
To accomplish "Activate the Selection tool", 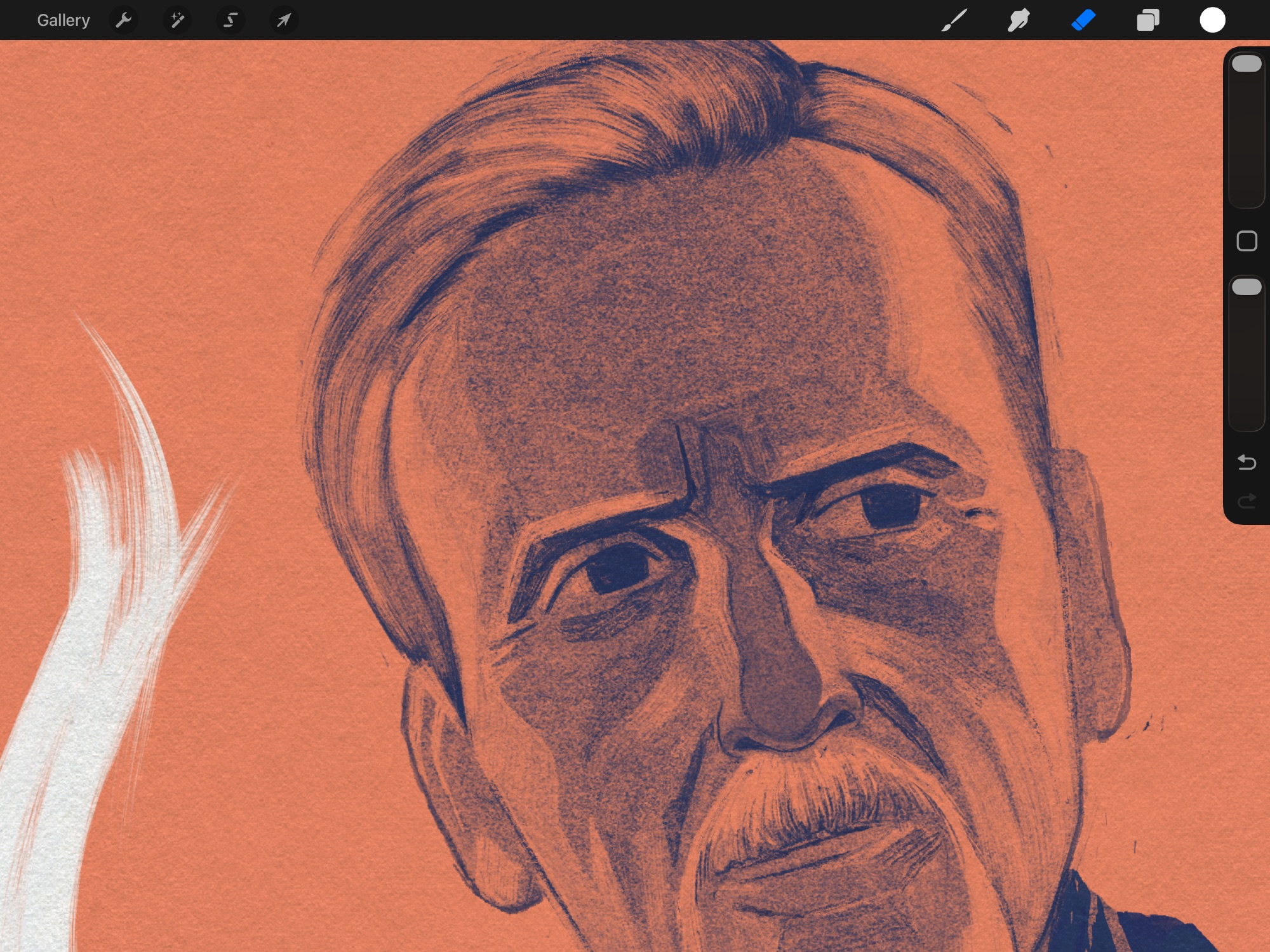I will (x=231, y=20).
